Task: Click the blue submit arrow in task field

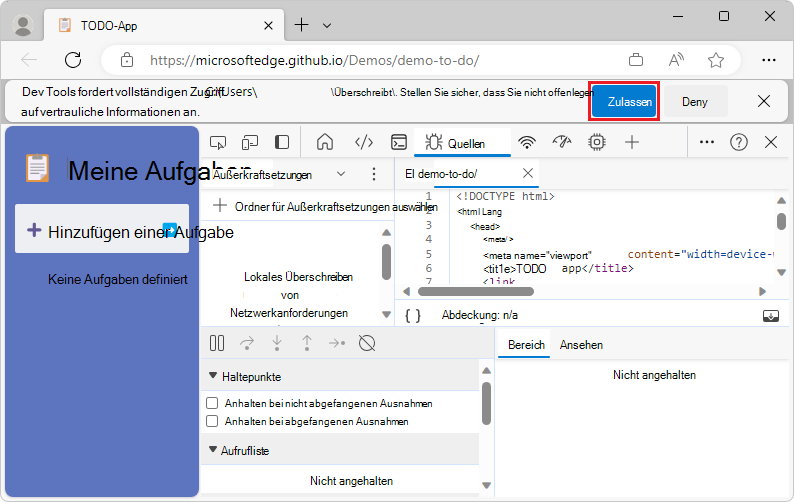Action: tap(170, 230)
